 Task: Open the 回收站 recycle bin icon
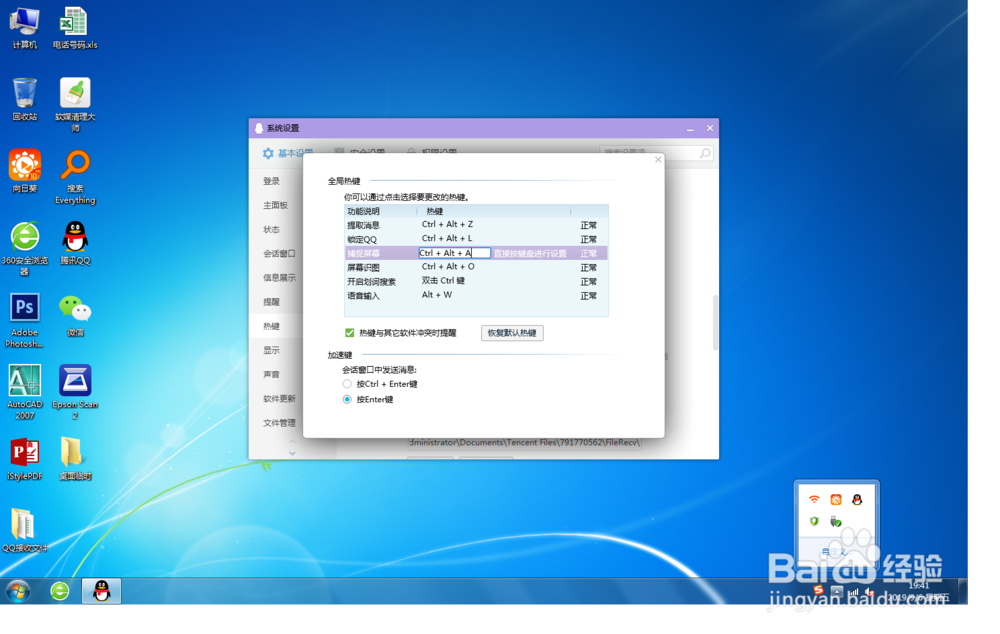(x=24, y=100)
